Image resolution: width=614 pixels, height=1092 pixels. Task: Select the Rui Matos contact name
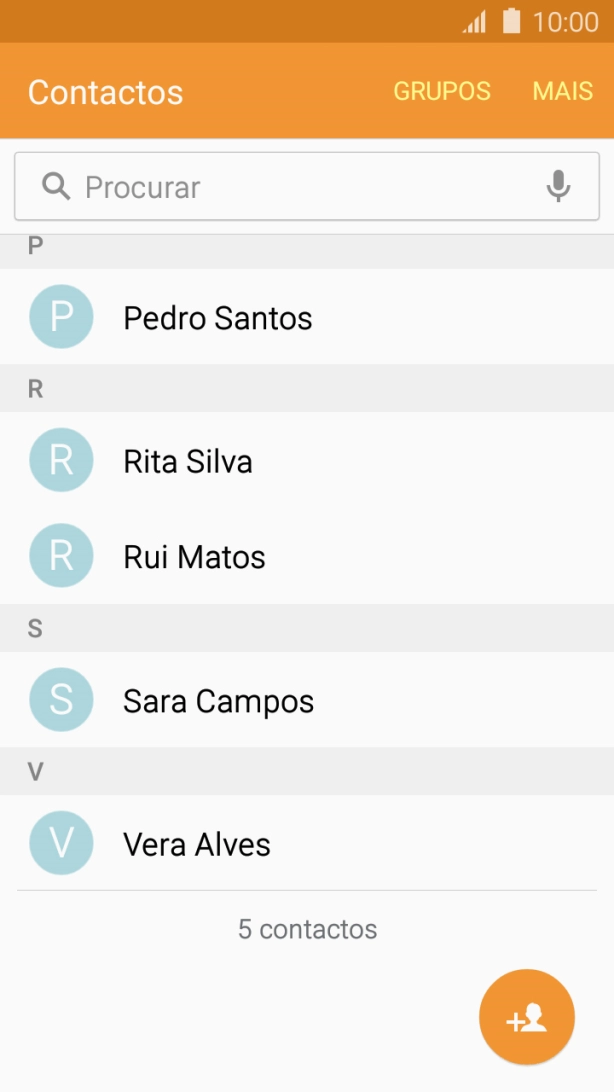(x=194, y=557)
